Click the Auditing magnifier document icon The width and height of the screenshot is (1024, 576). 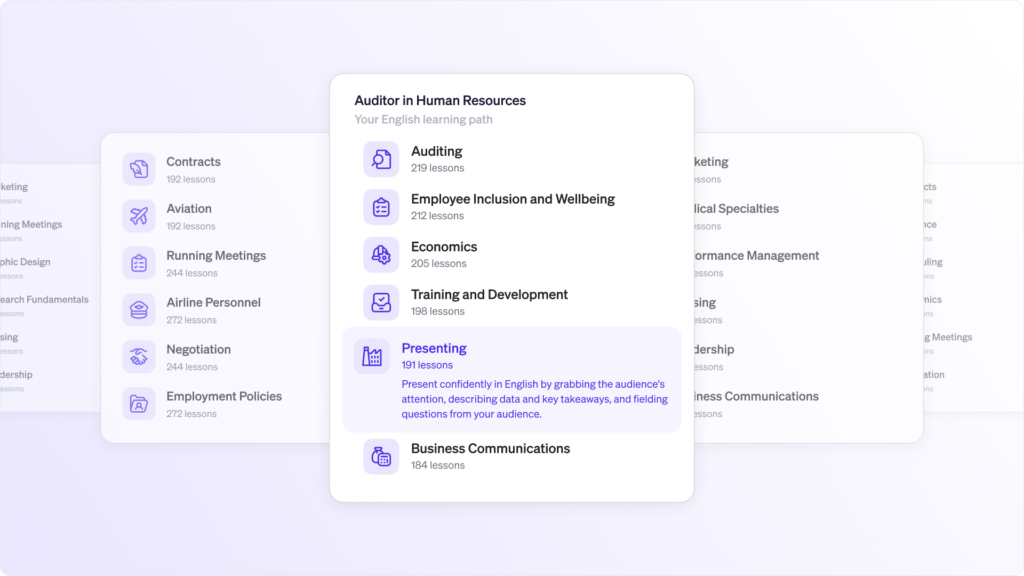coord(381,159)
